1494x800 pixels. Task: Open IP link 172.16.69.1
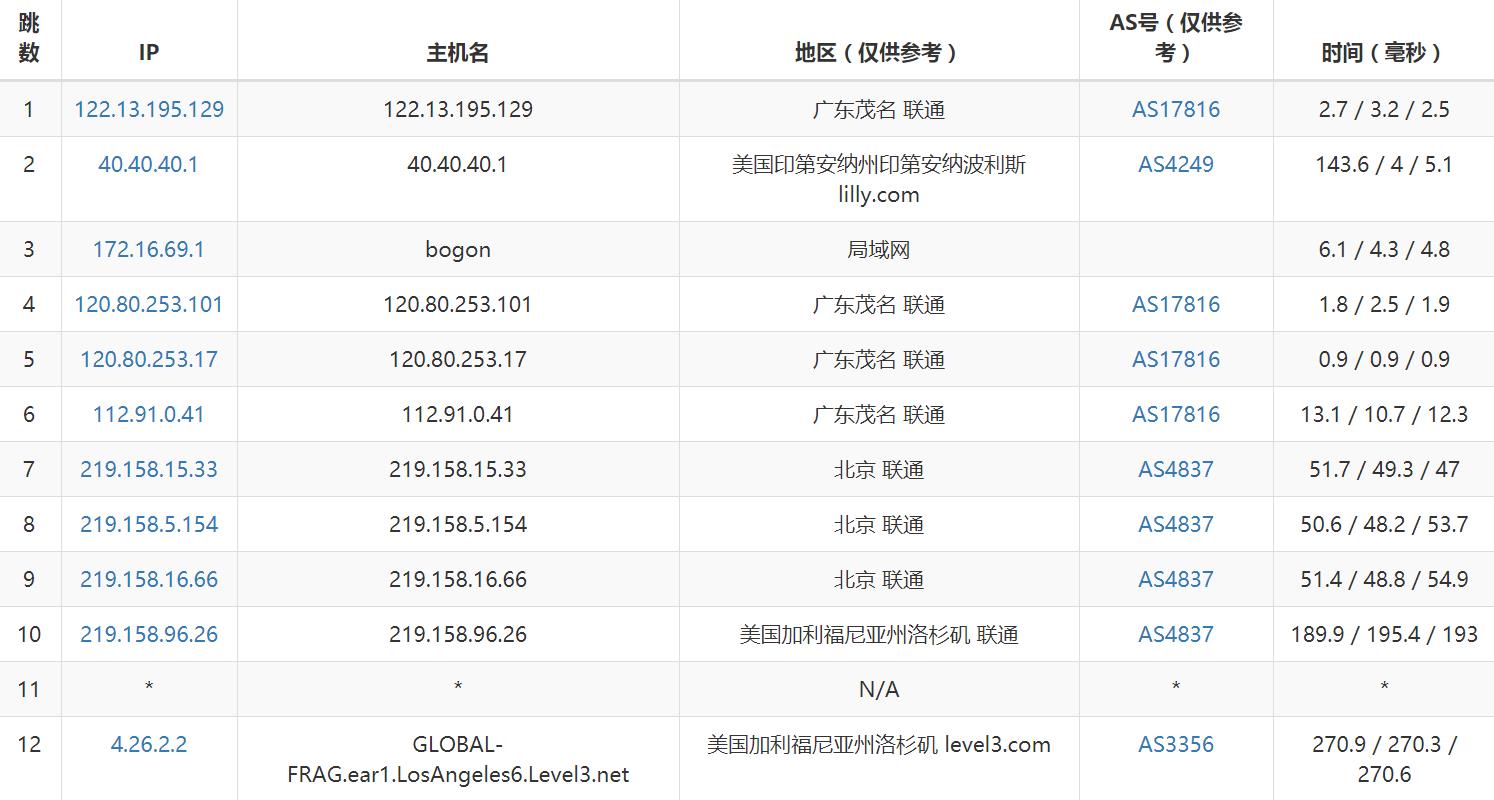(149, 249)
